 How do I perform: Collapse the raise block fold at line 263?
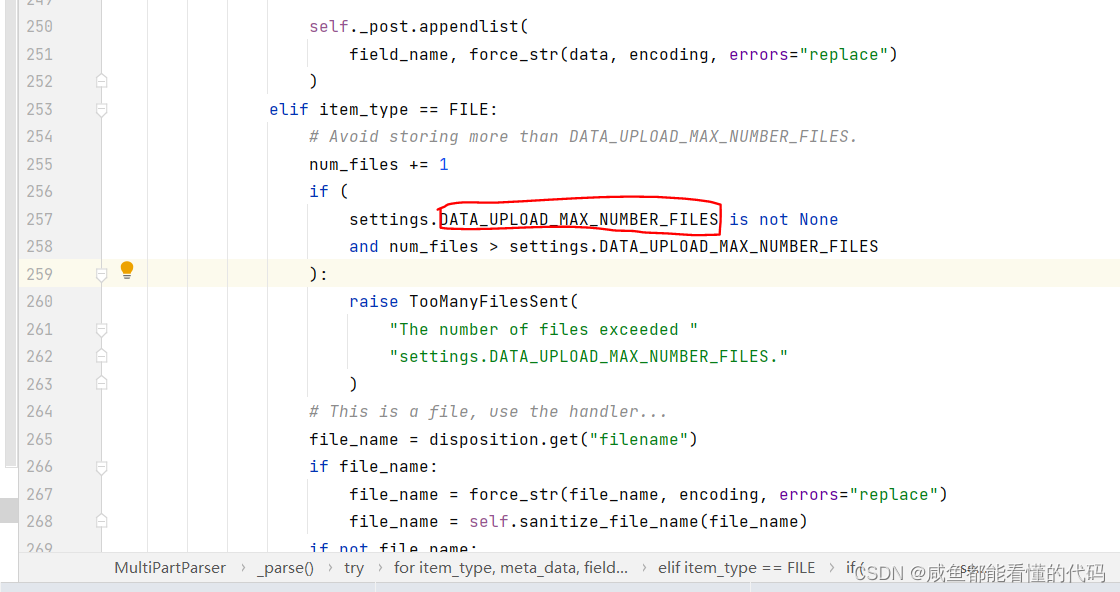[101, 383]
